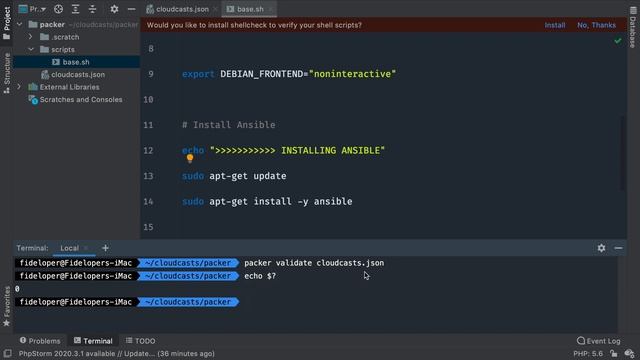Close the base.sh editor tab
Viewport: 640px width, 360px height.
point(270,9)
